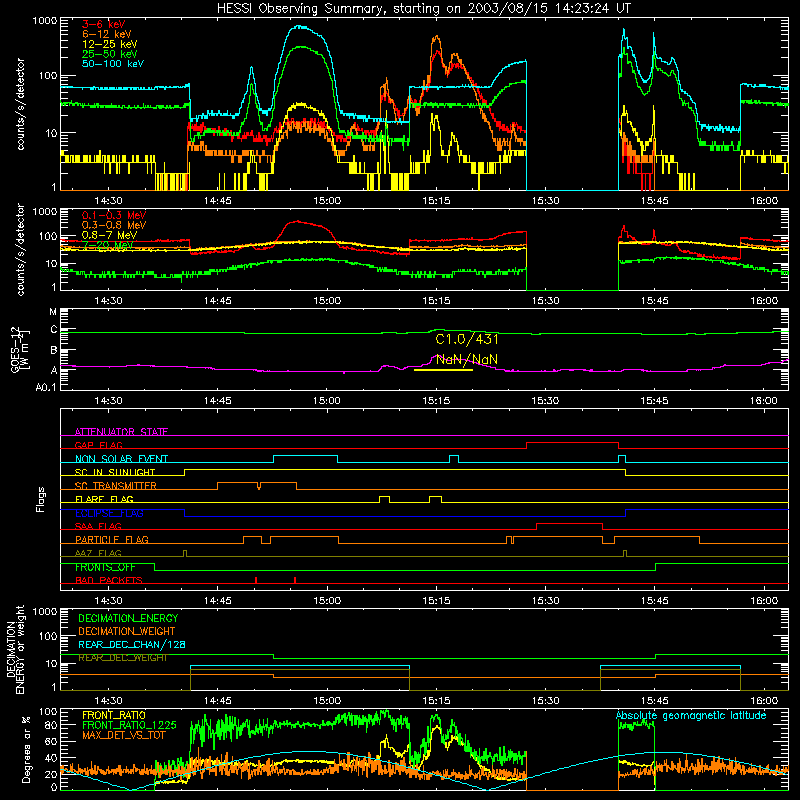Click the FRONT_RATIO_1225 legend label

(x=129, y=725)
